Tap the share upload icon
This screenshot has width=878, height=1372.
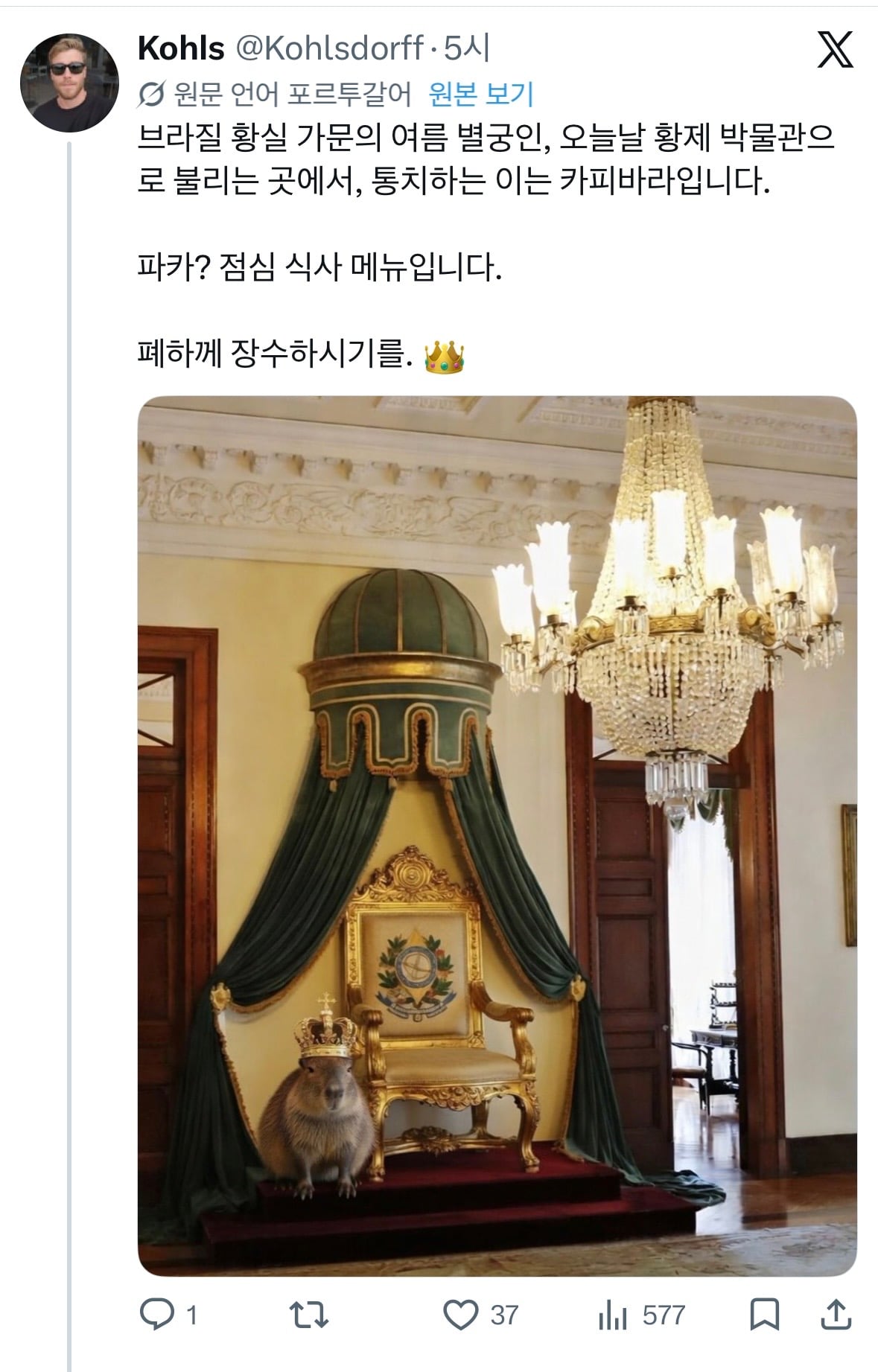(836, 1315)
